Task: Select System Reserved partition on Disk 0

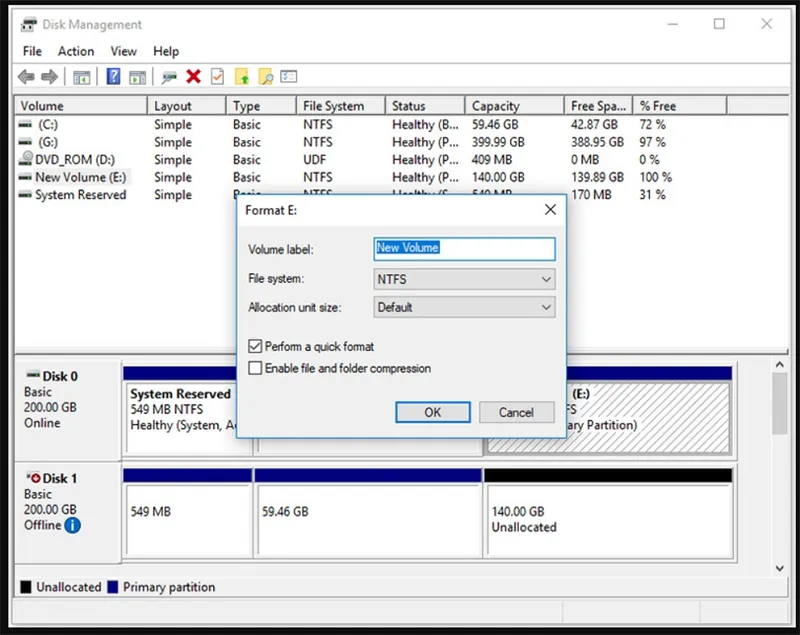Action: click(x=181, y=418)
